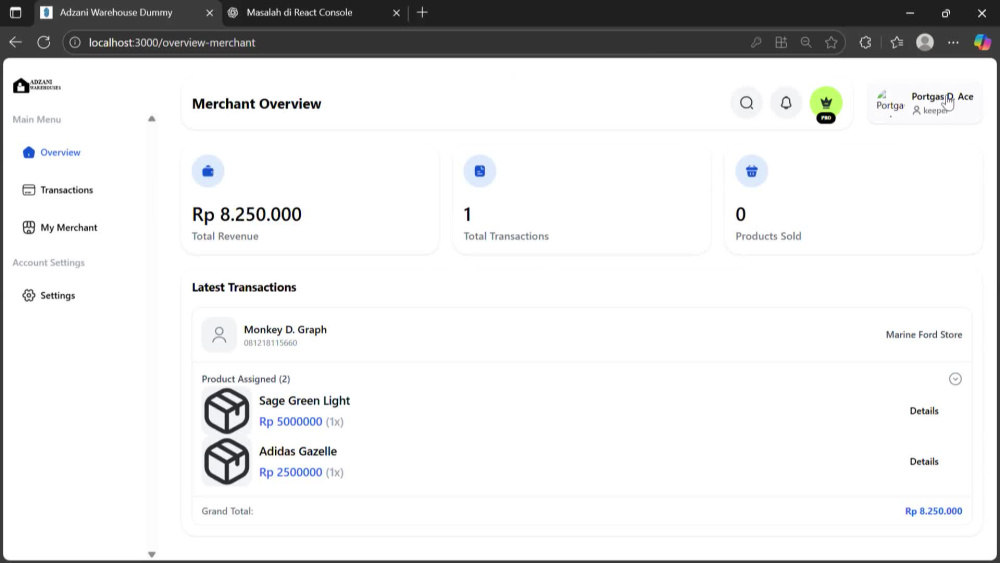Viewport: 1000px width, 563px height.
Task: Click the Total Transactions document icon
Action: point(480,171)
